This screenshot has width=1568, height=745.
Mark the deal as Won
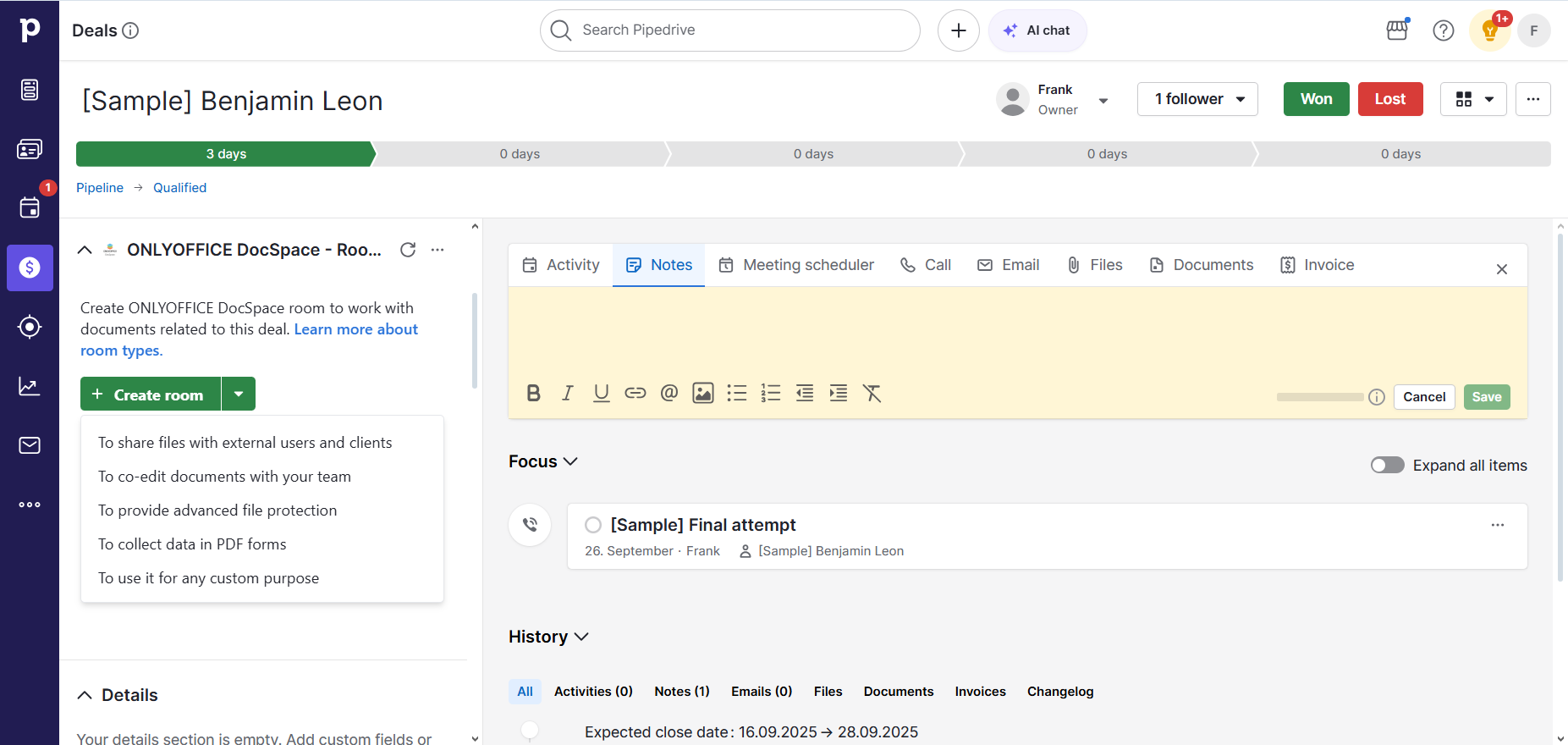coord(1317,99)
